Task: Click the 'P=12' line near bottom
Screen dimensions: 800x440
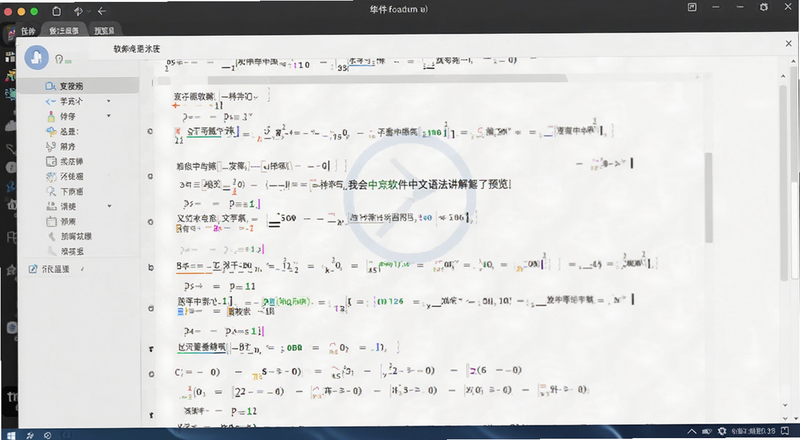Action: (243, 411)
